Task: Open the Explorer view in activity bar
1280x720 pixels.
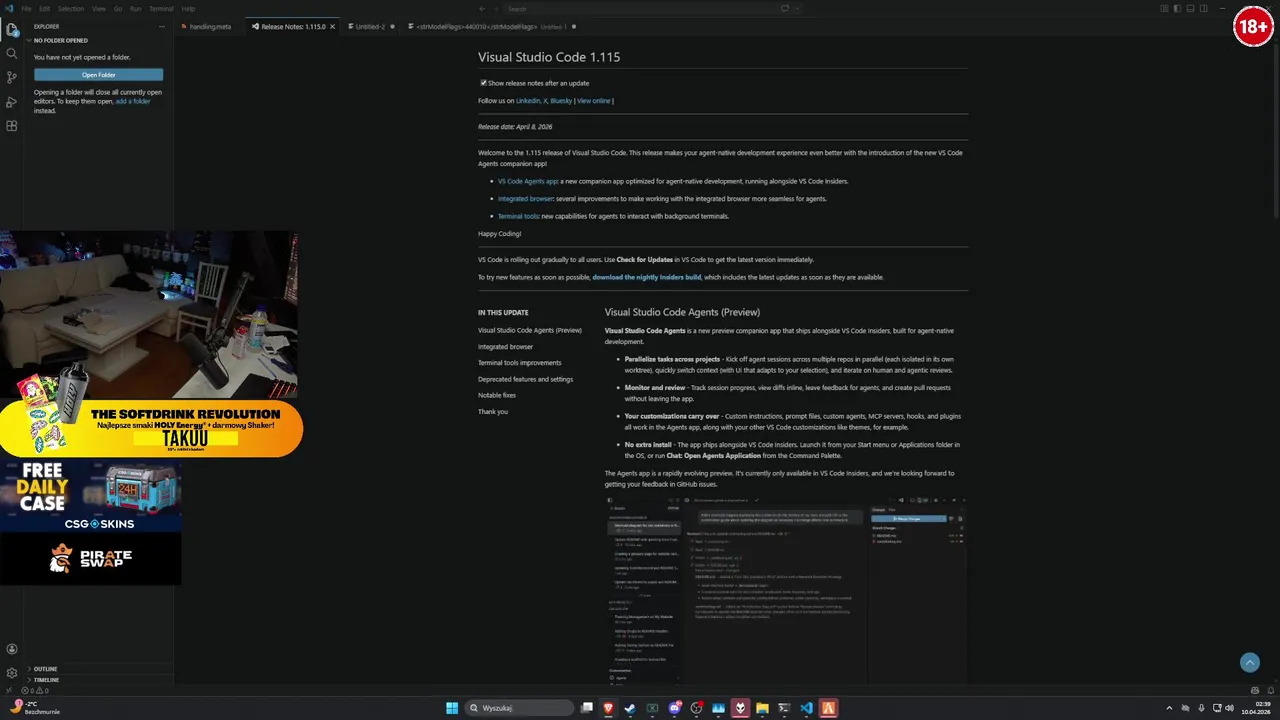Action: [12, 30]
